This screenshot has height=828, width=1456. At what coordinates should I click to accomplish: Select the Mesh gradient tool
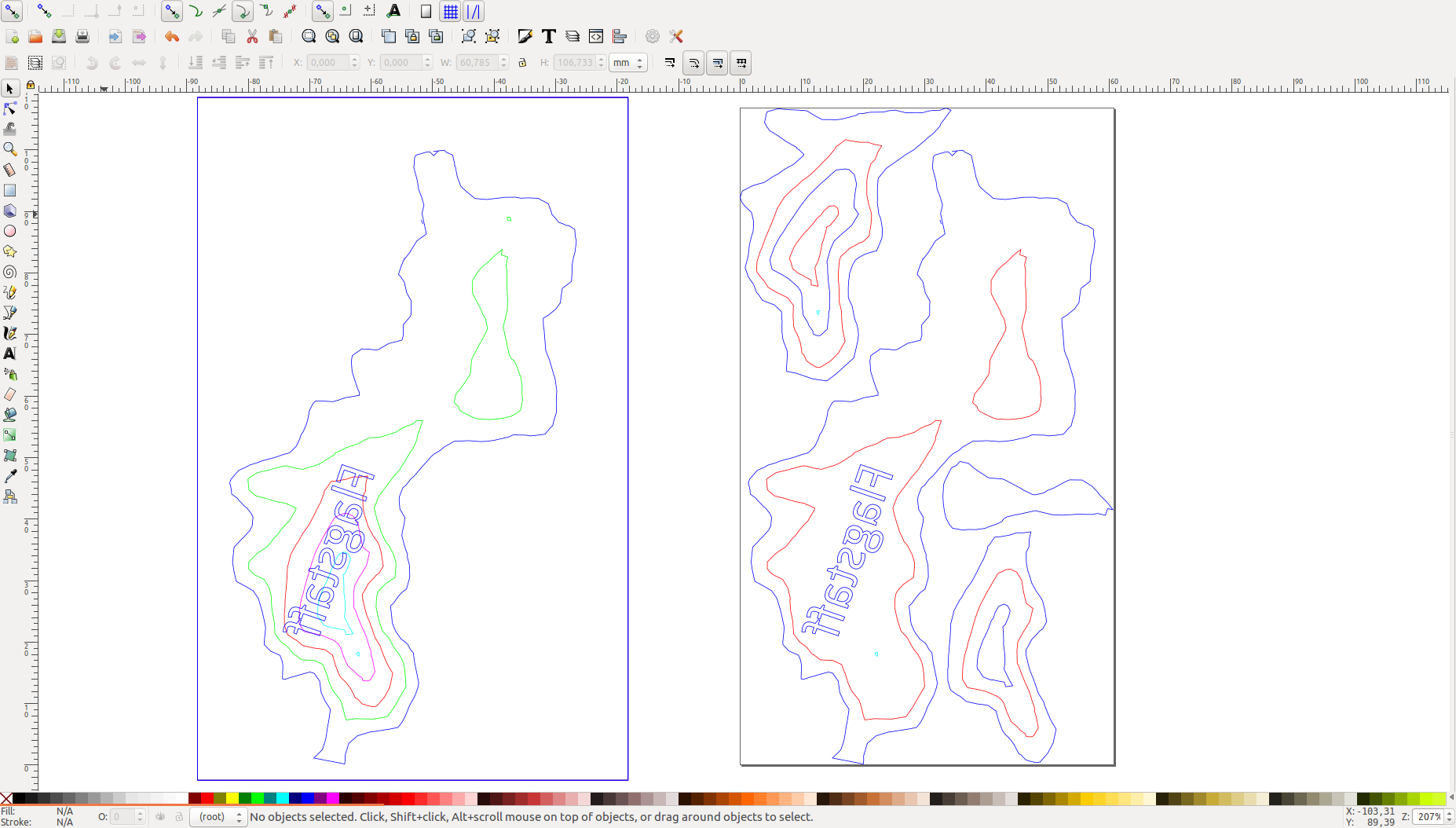(10, 456)
